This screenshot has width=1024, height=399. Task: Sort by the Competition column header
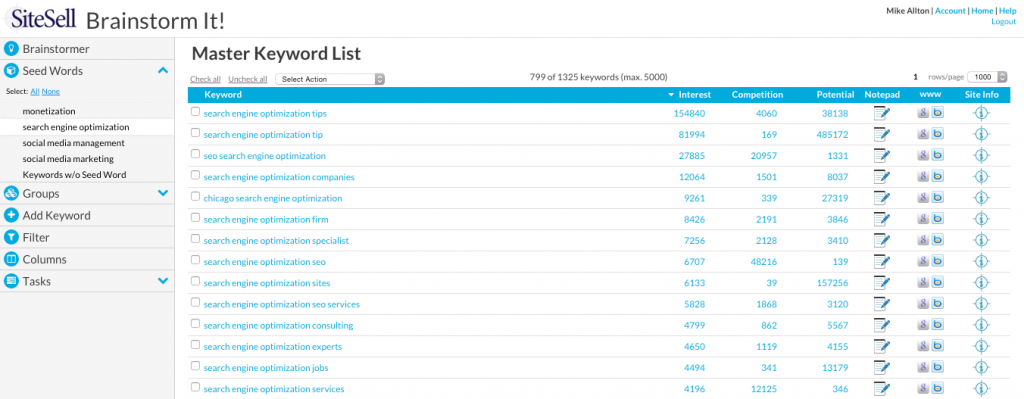click(x=757, y=95)
